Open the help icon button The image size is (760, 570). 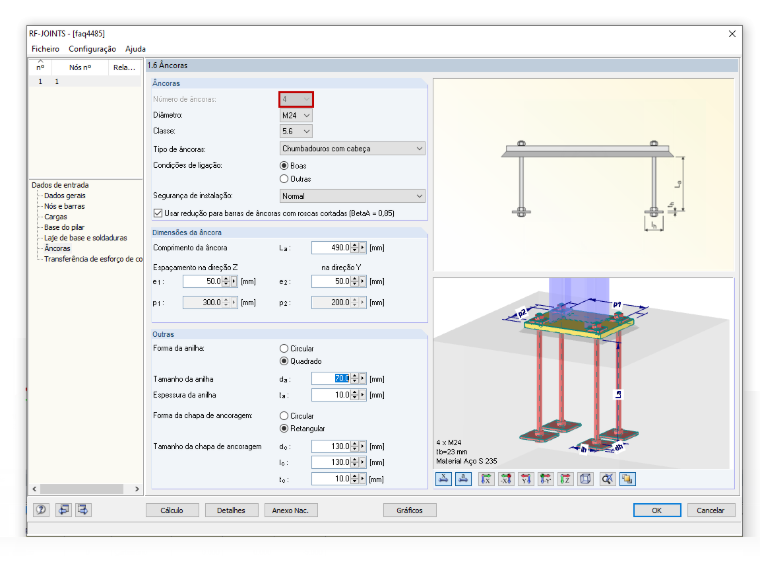click(41, 509)
